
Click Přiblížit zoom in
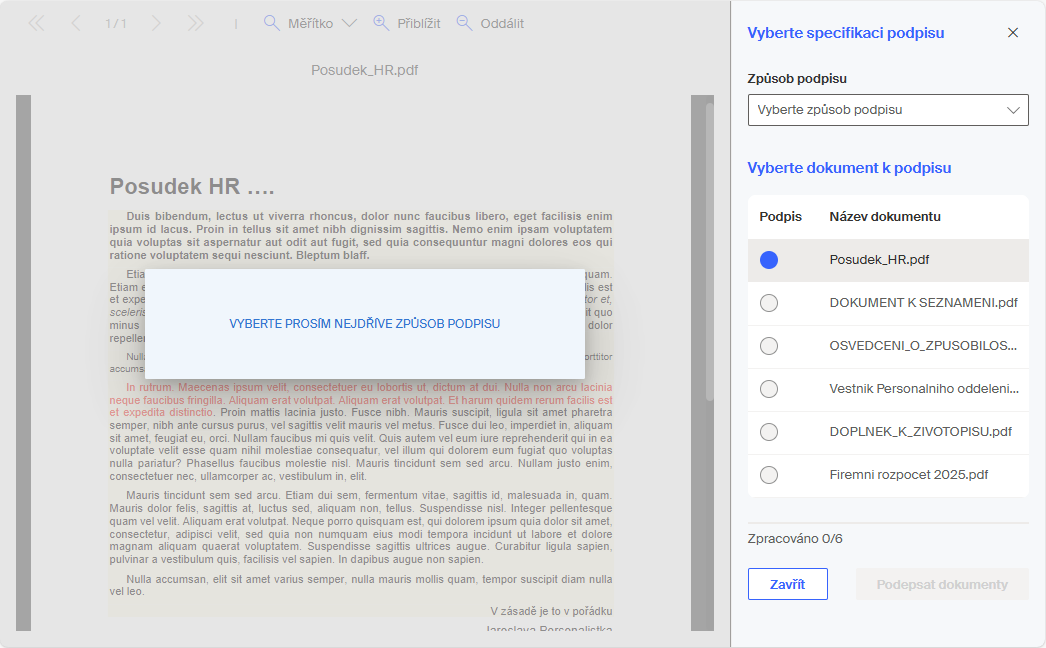pyautogui.click(x=406, y=23)
